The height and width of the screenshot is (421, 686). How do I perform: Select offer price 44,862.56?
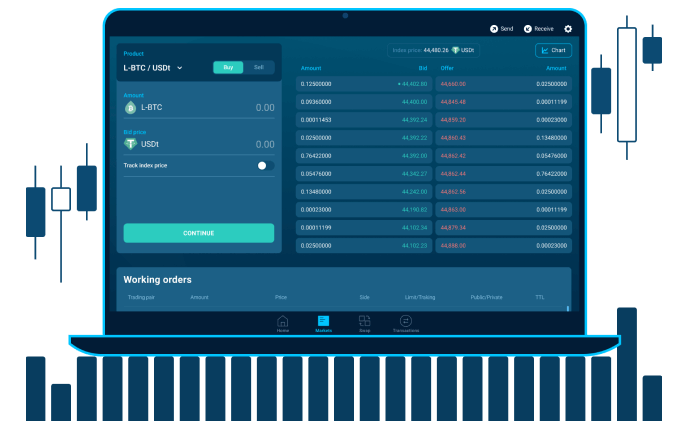tap(453, 192)
